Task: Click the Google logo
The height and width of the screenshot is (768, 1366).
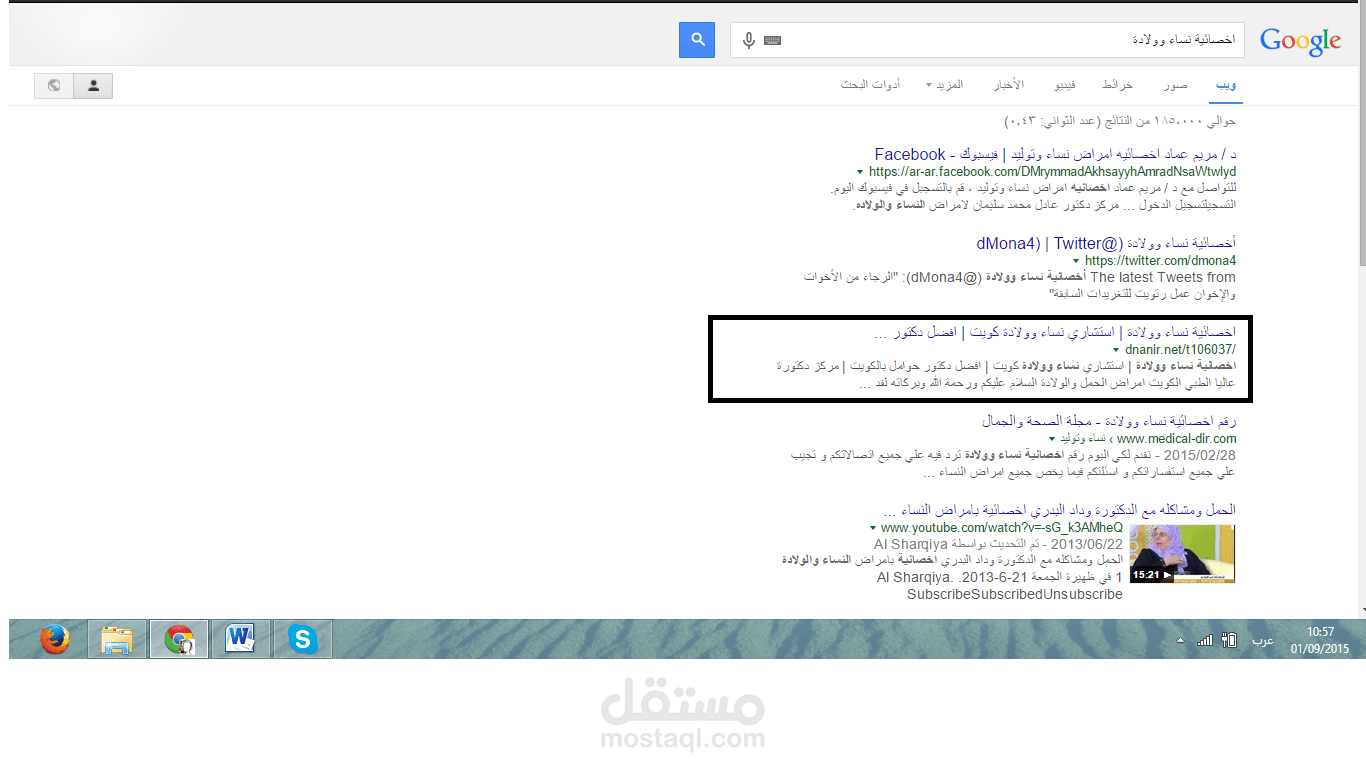Action: click(x=1300, y=41)
